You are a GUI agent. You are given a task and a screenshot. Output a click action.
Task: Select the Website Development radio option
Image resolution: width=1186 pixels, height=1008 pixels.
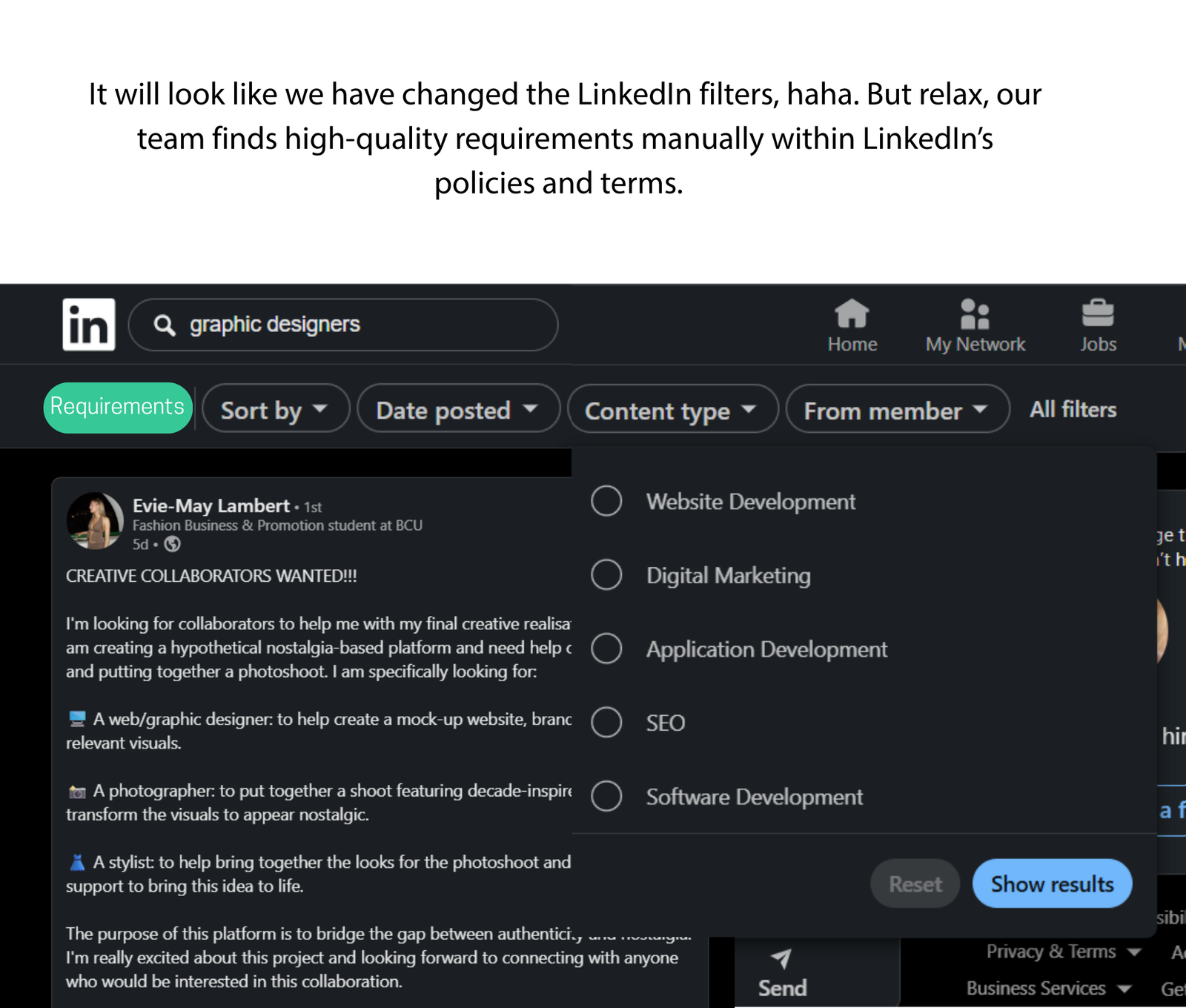606,501
